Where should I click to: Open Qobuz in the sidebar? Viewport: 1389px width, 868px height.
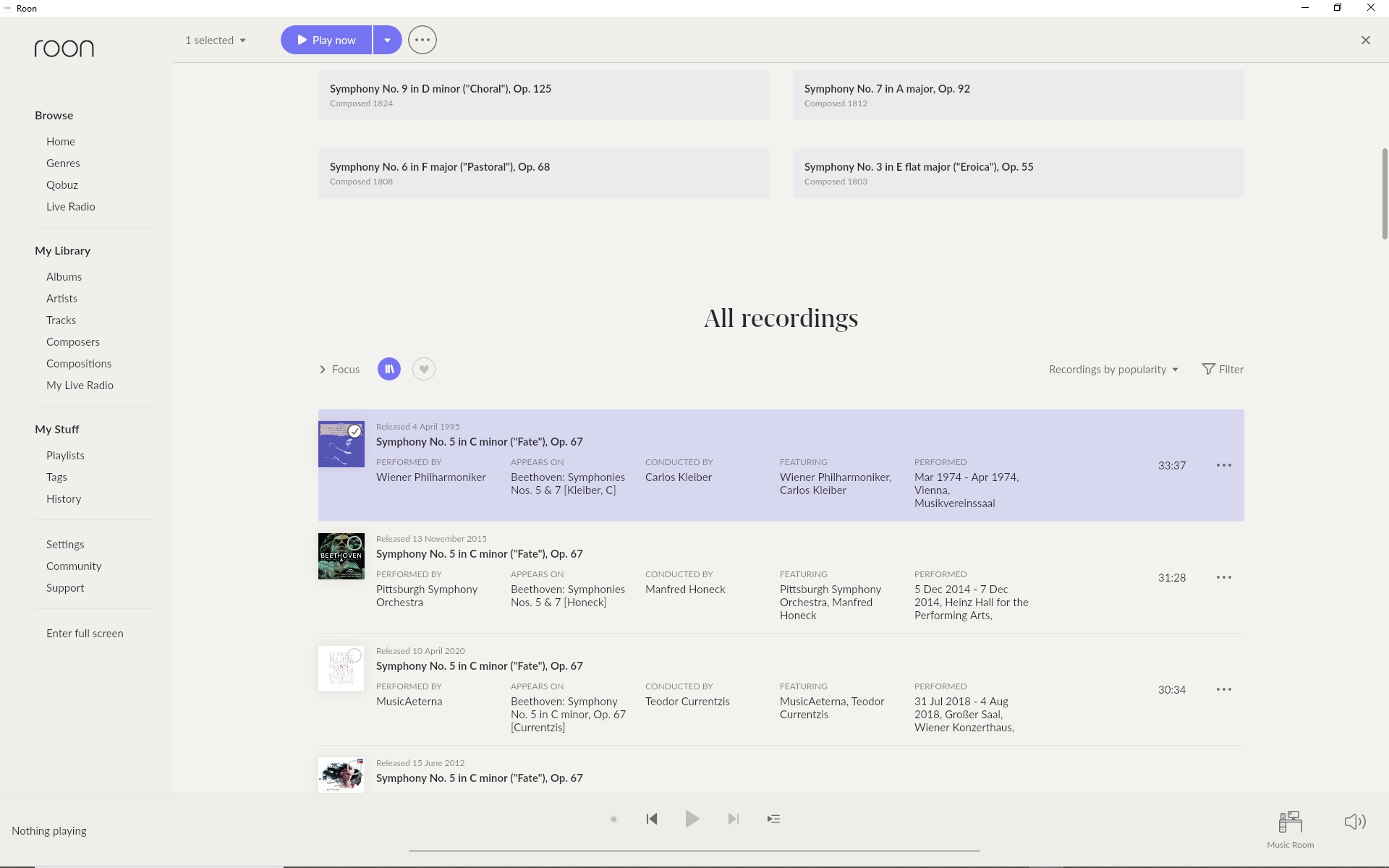click(62, 185)
